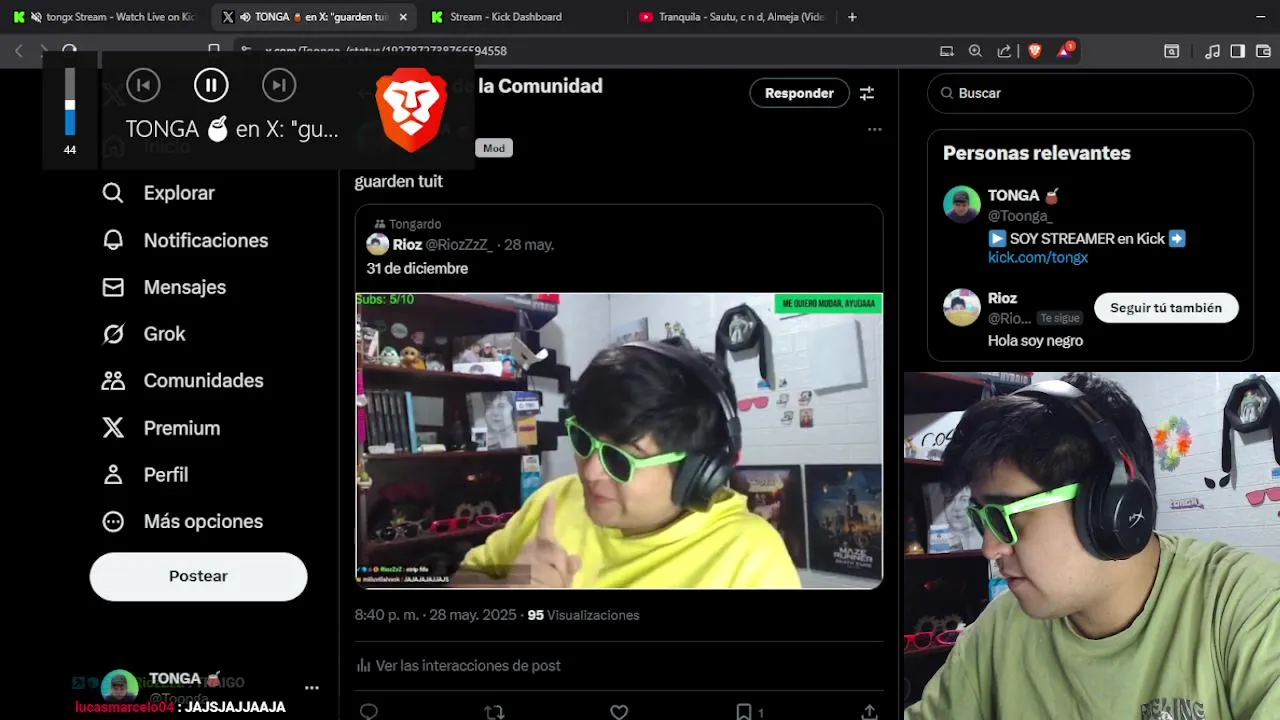Click the share upload icon
The height and width of the screenshot is (720, 1280).
(x=869, y=712)
